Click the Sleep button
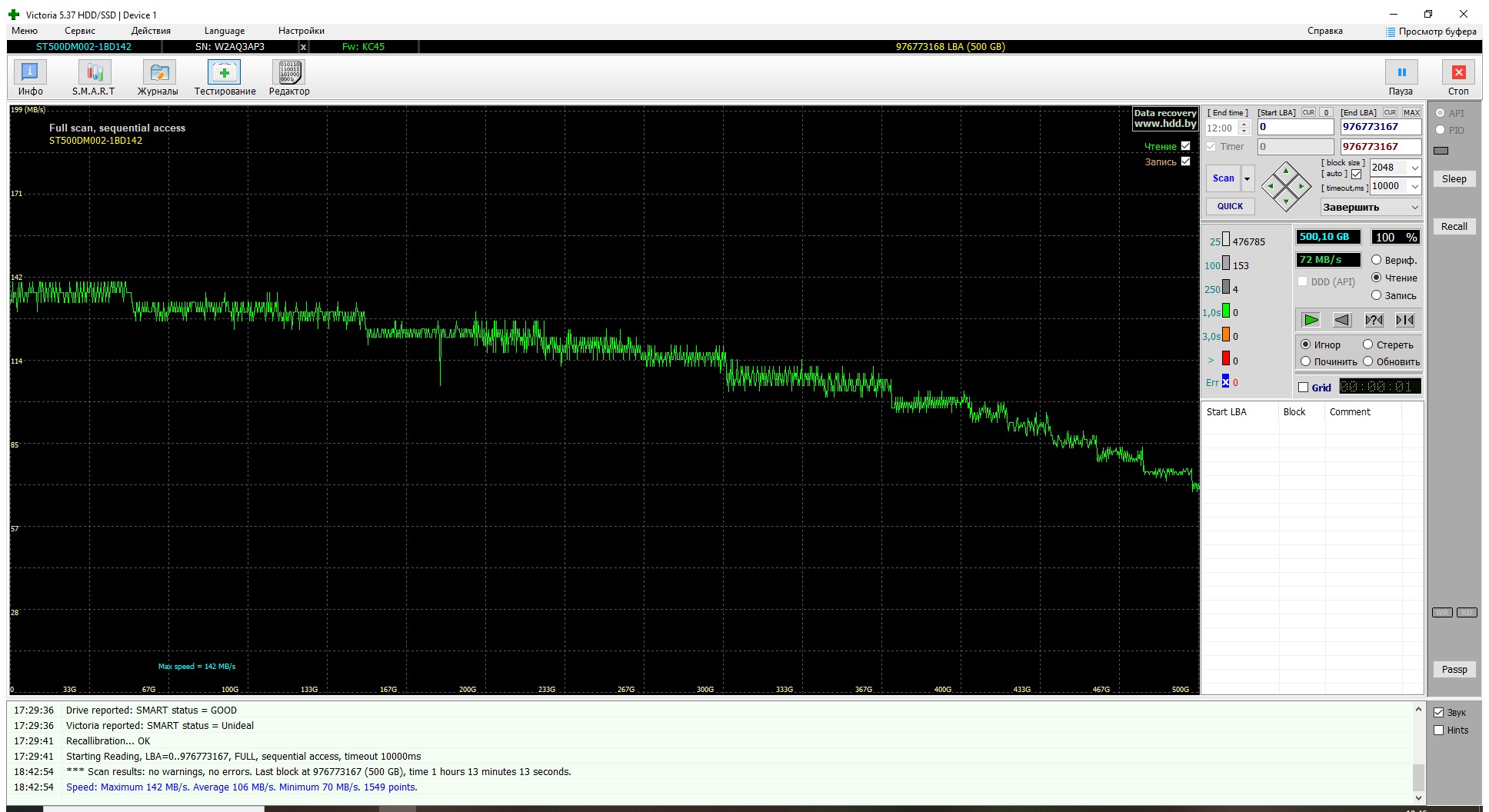 pyautogui.click(x=1454, y=179)
